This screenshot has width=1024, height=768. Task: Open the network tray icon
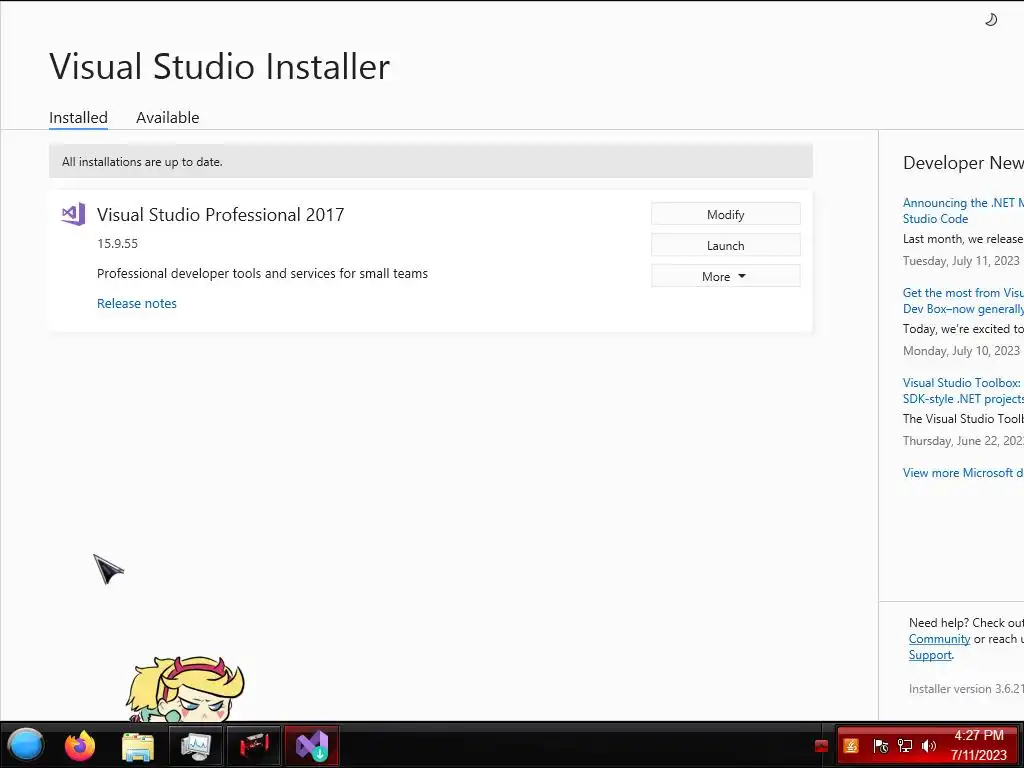click(904, 746)
